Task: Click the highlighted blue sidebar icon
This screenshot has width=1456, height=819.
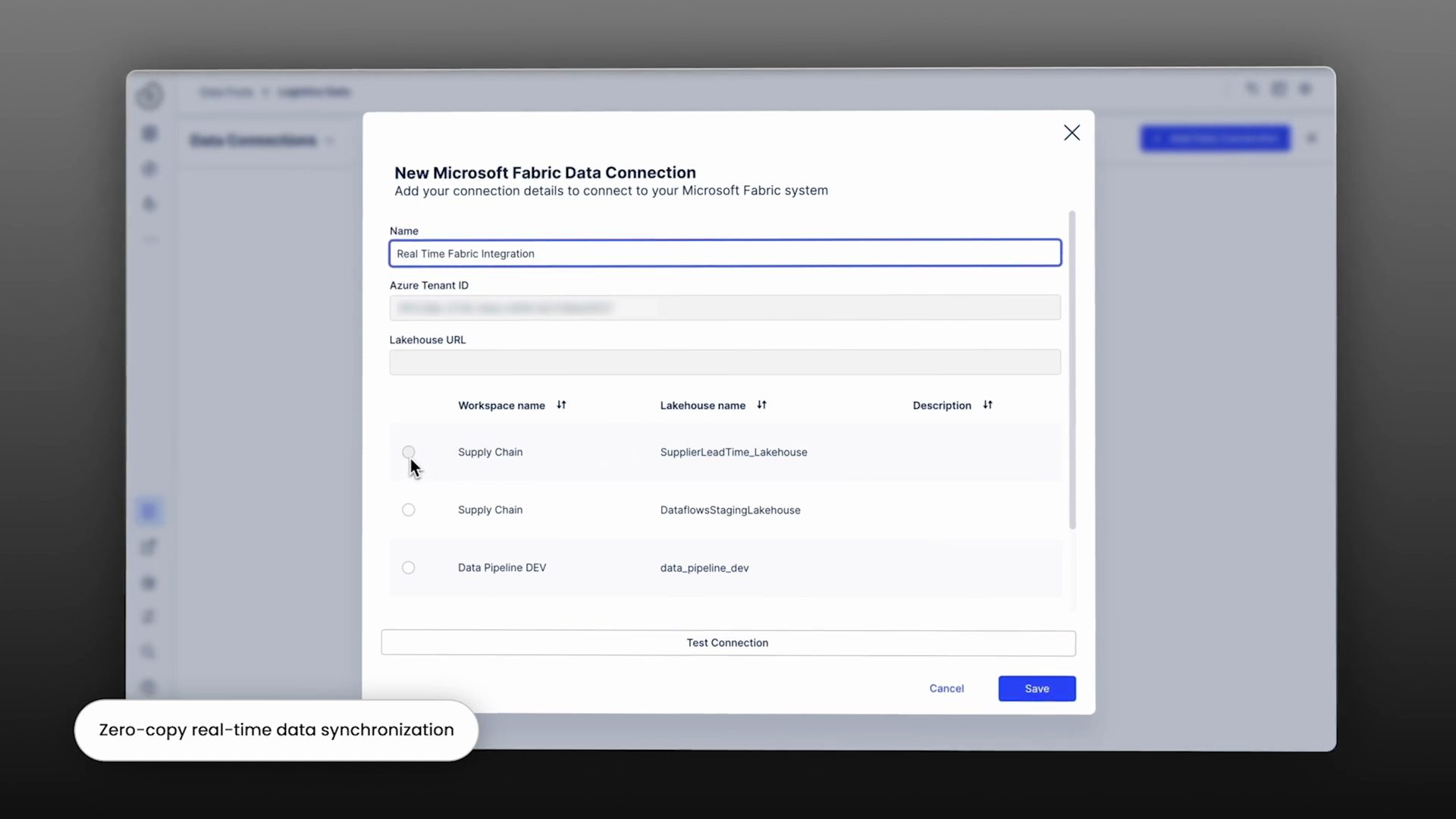Action: [149, 512]
